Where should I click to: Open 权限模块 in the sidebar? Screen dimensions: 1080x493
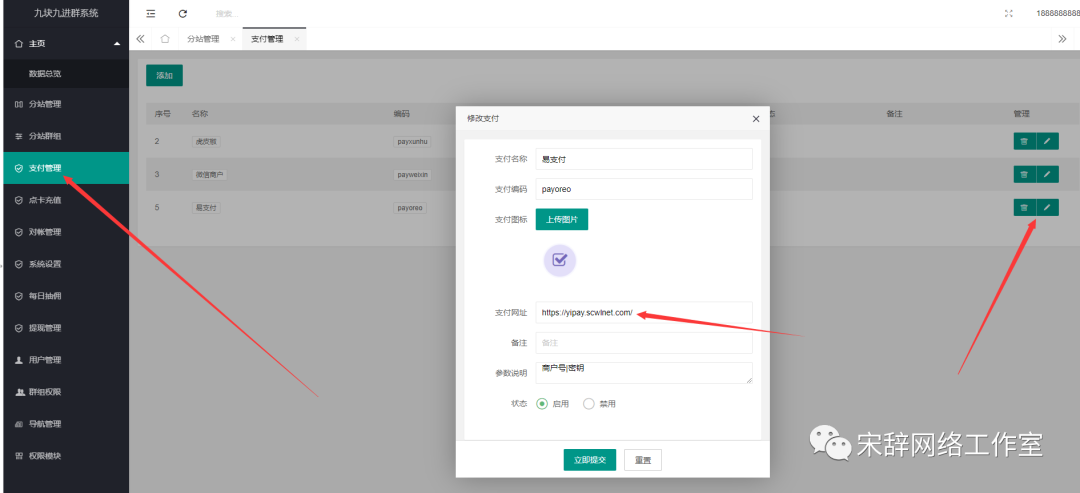coord(65,456)
